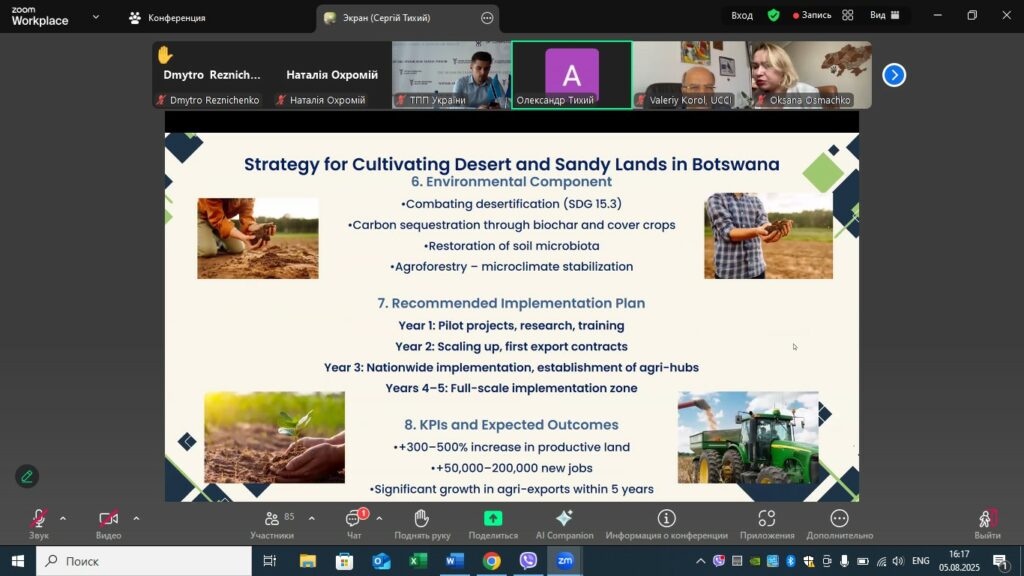
Task: Open the Участники participants panel
Action: click(272, 520)
